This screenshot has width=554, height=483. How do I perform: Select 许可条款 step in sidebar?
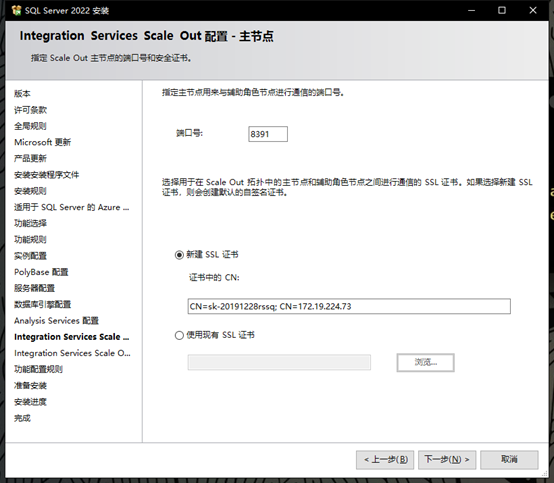click(30, 110)
